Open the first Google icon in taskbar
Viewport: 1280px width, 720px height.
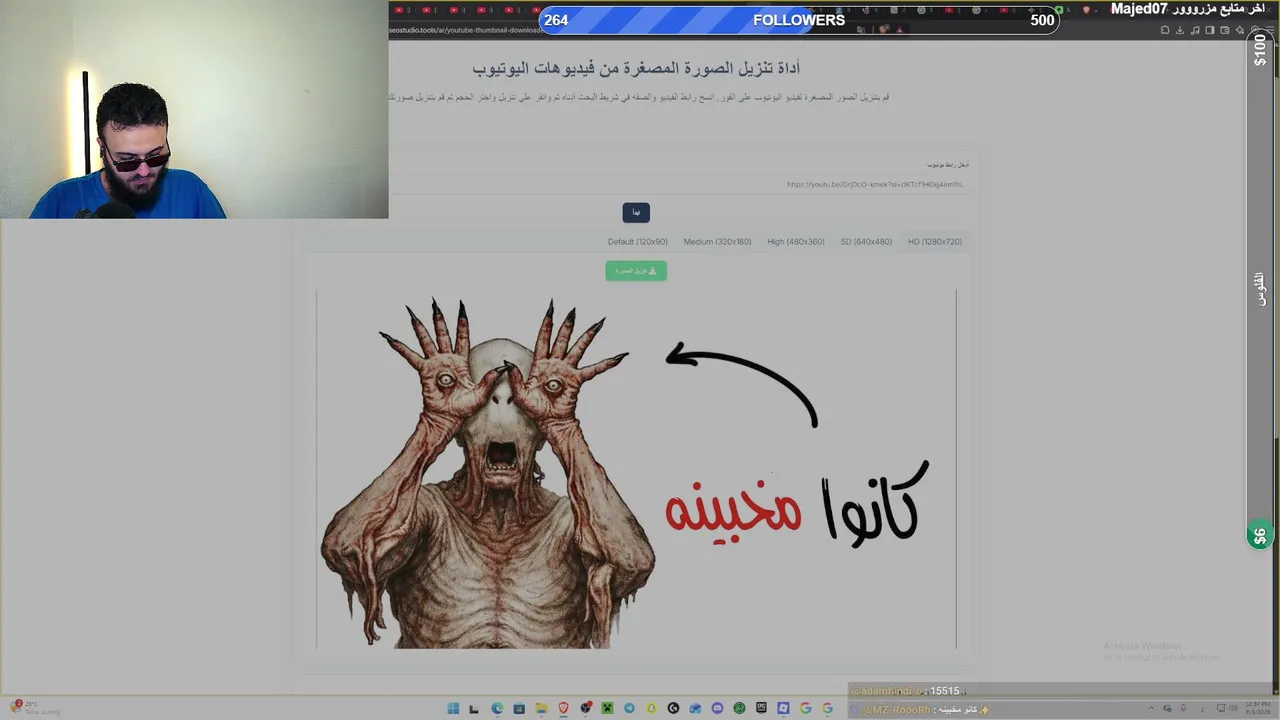pos(805,709)
